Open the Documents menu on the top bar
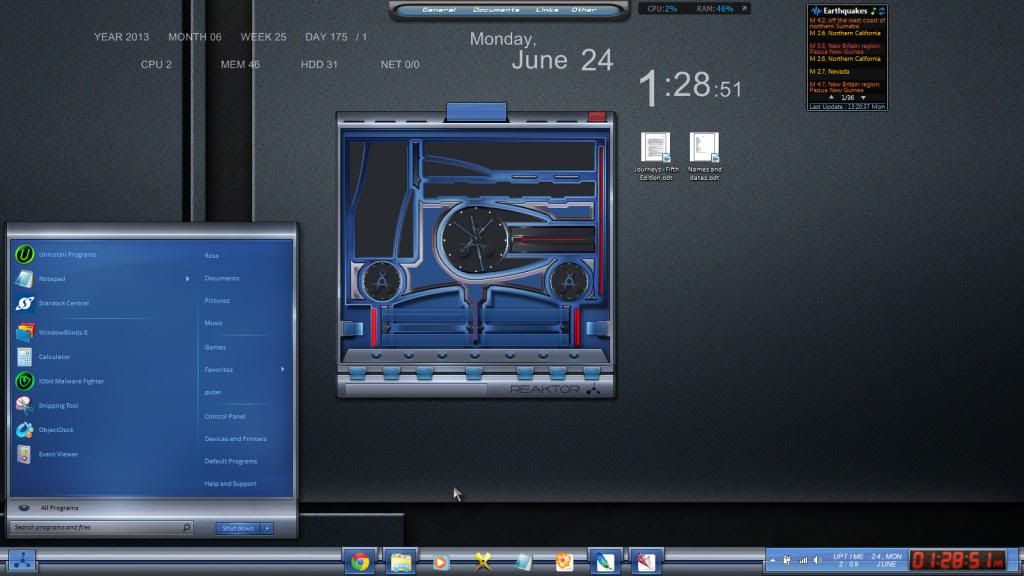Screen dimensions: 1024x576 pyautogui.click(x=496, y=10)
